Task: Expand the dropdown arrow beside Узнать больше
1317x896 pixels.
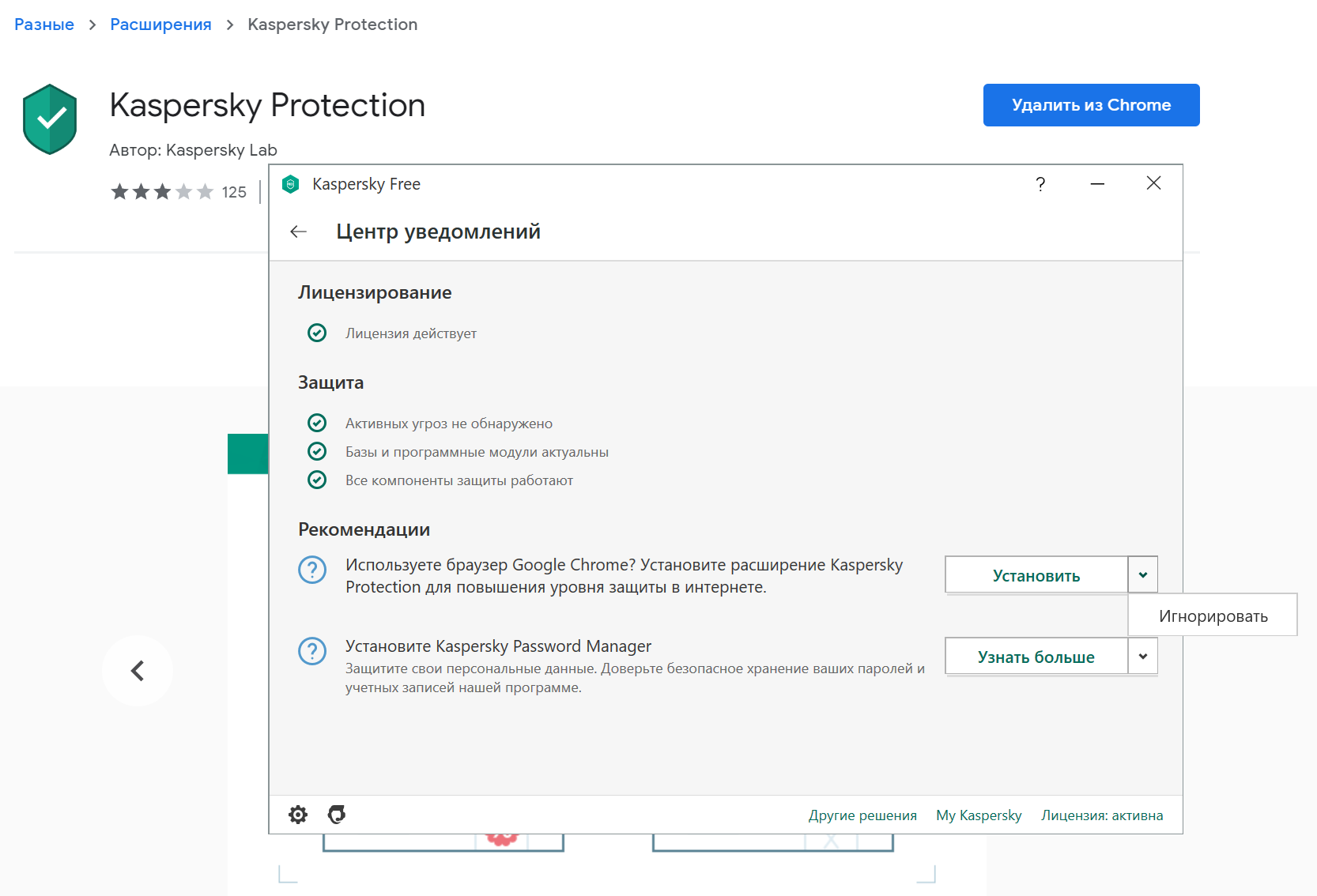Action: tap(1143, 657)
